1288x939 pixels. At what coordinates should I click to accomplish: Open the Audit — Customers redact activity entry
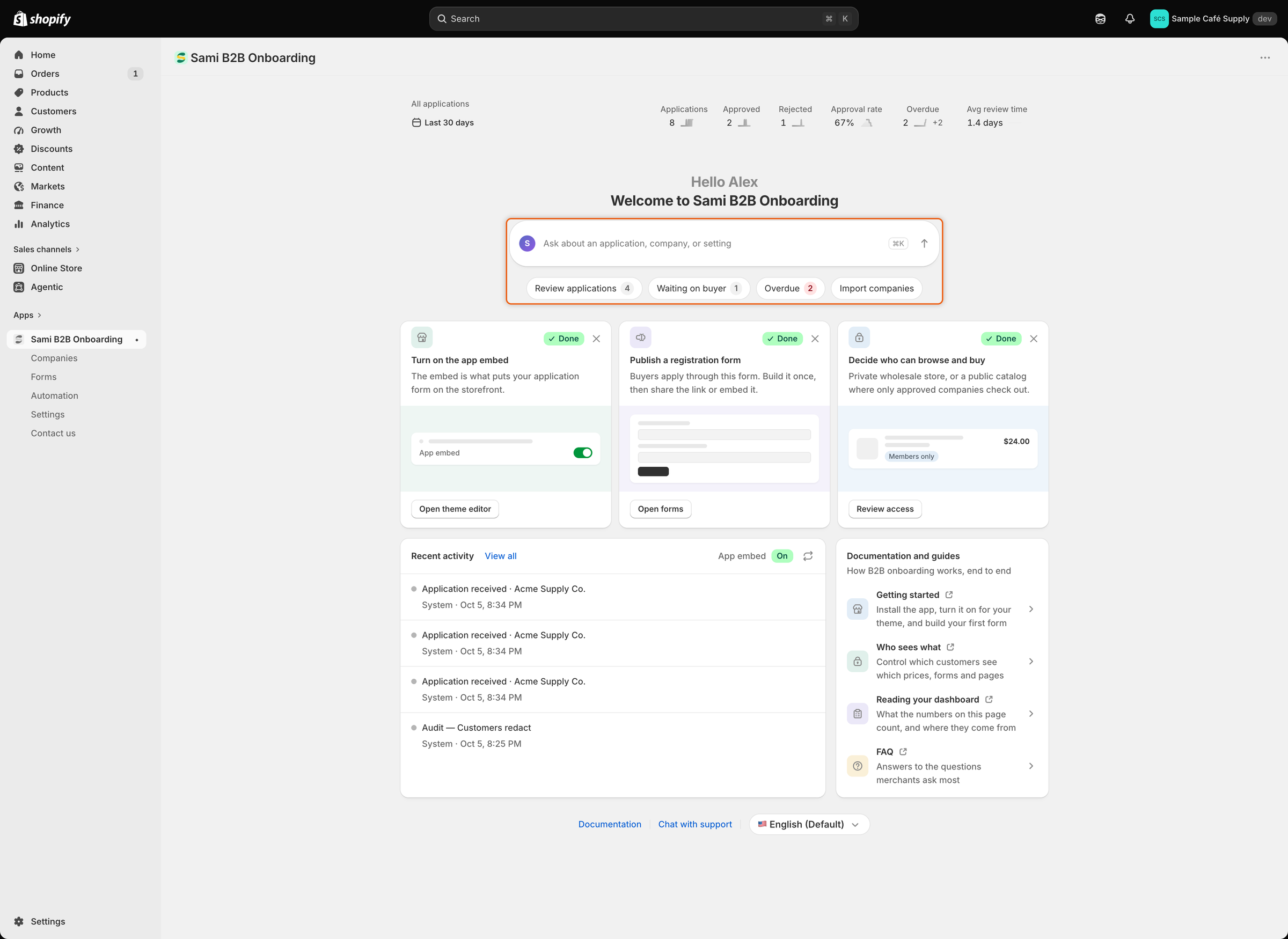click(613, 736)
